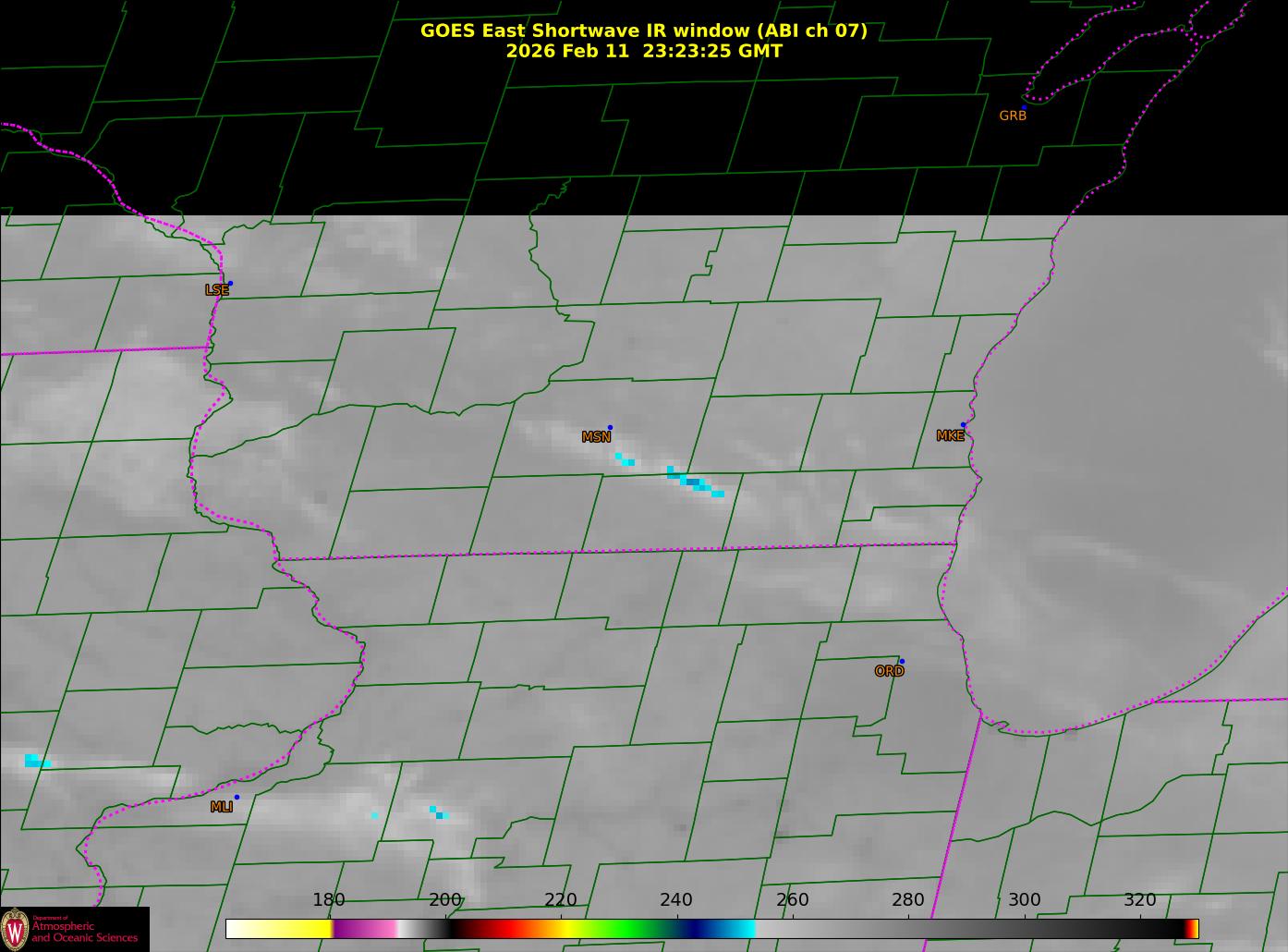This screenshot has height=952, width=1288.
Task: Click the blue station dot at MSN
Action: tap(610, 428)
